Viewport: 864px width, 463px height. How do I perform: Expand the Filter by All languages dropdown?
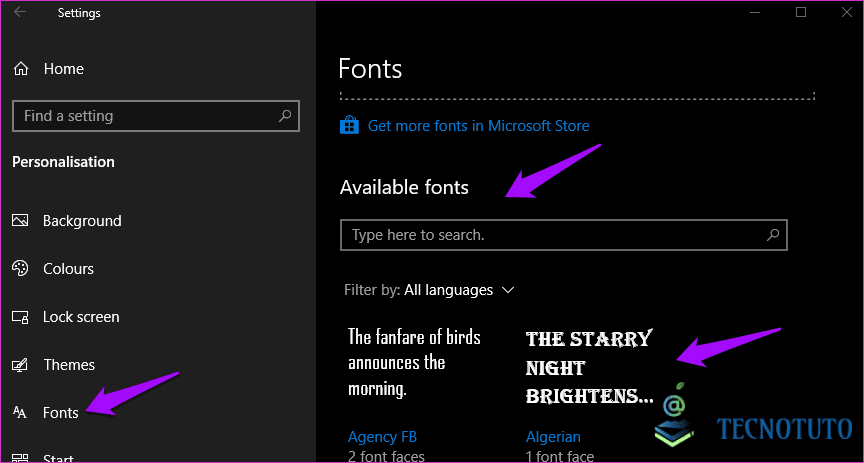pyautogui.click(x=429, y=290)
